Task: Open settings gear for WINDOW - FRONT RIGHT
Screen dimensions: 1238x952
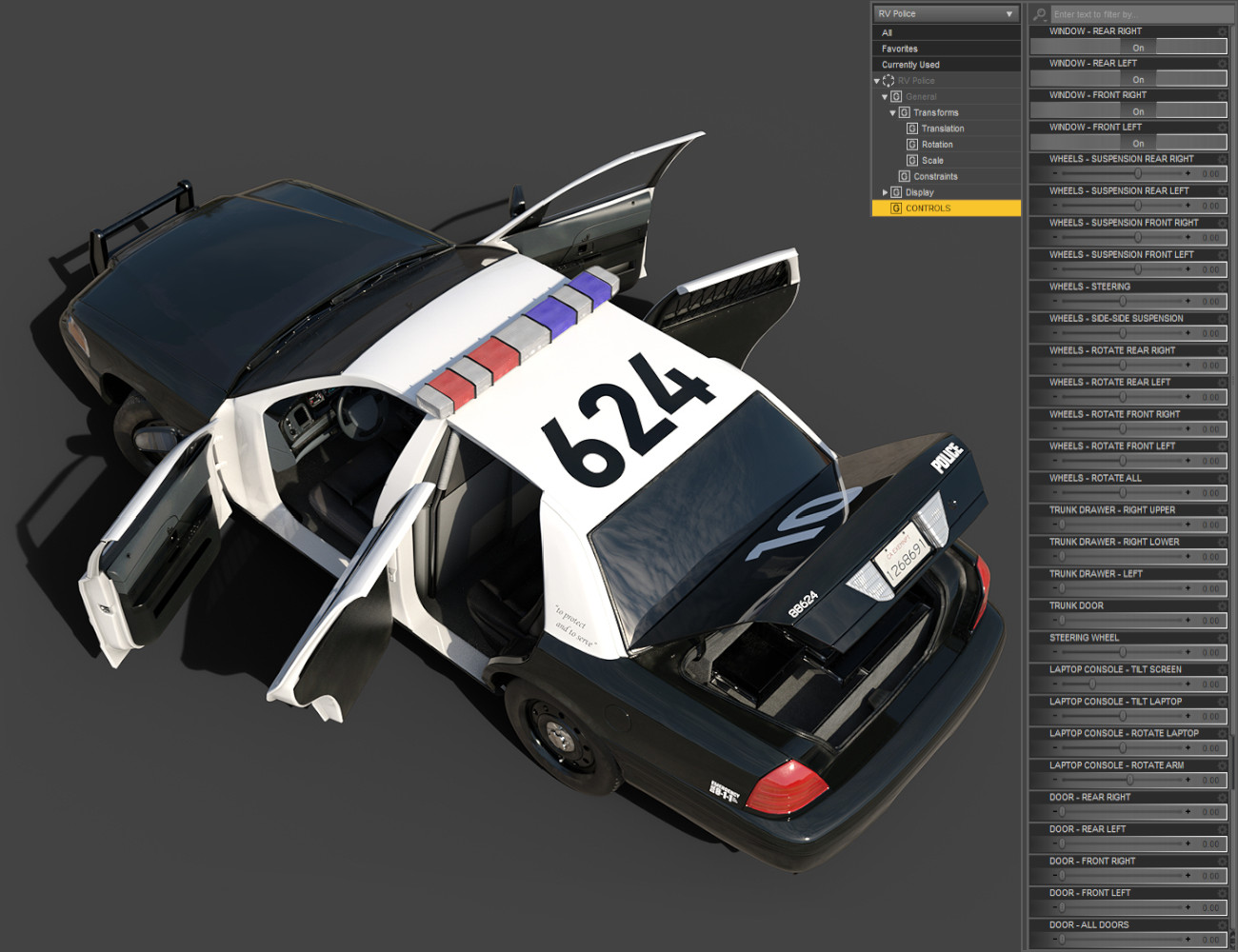Action: pyautogui.click(x=1223, y=95)
